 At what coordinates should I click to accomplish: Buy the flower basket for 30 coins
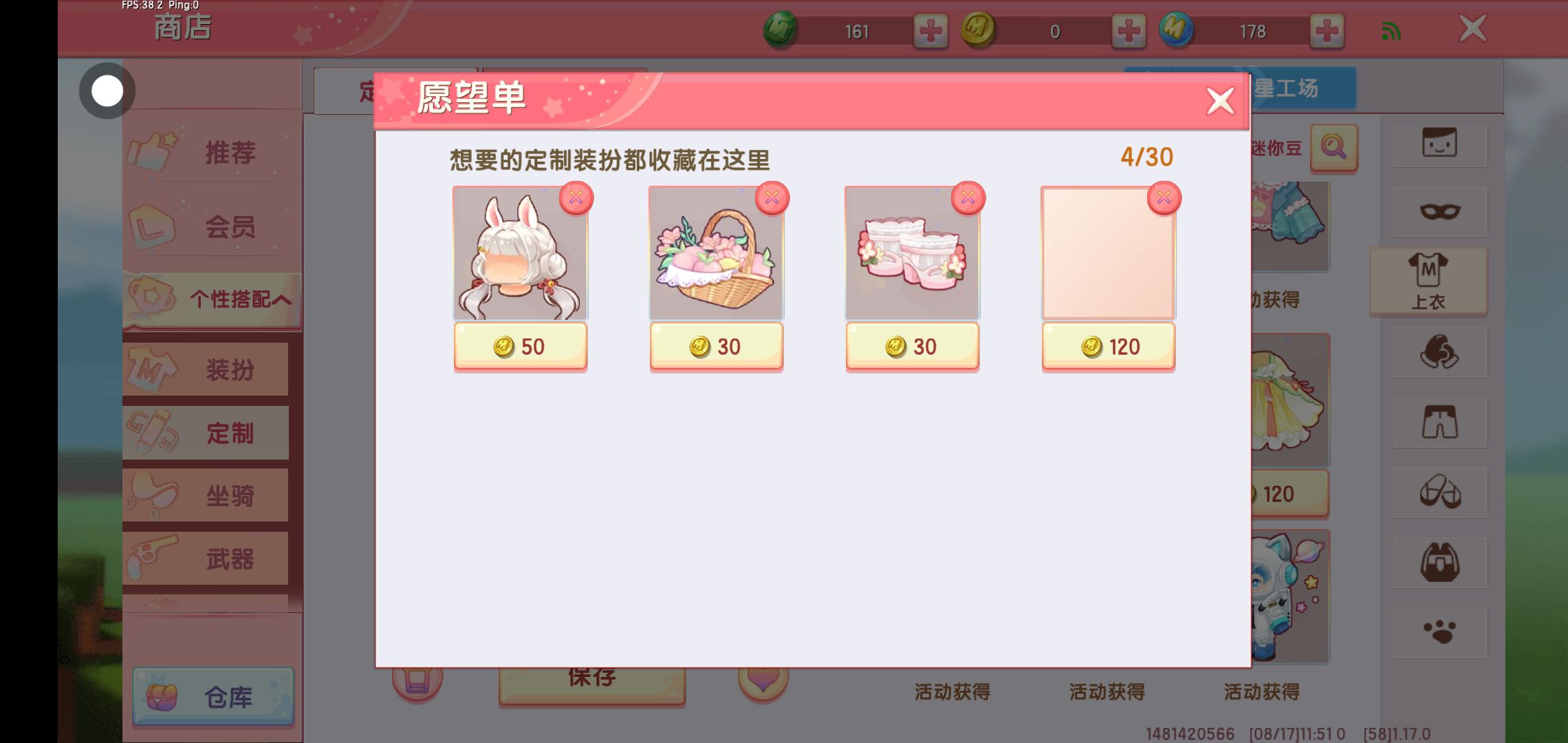pyautogui.click(x=716, y=346)
